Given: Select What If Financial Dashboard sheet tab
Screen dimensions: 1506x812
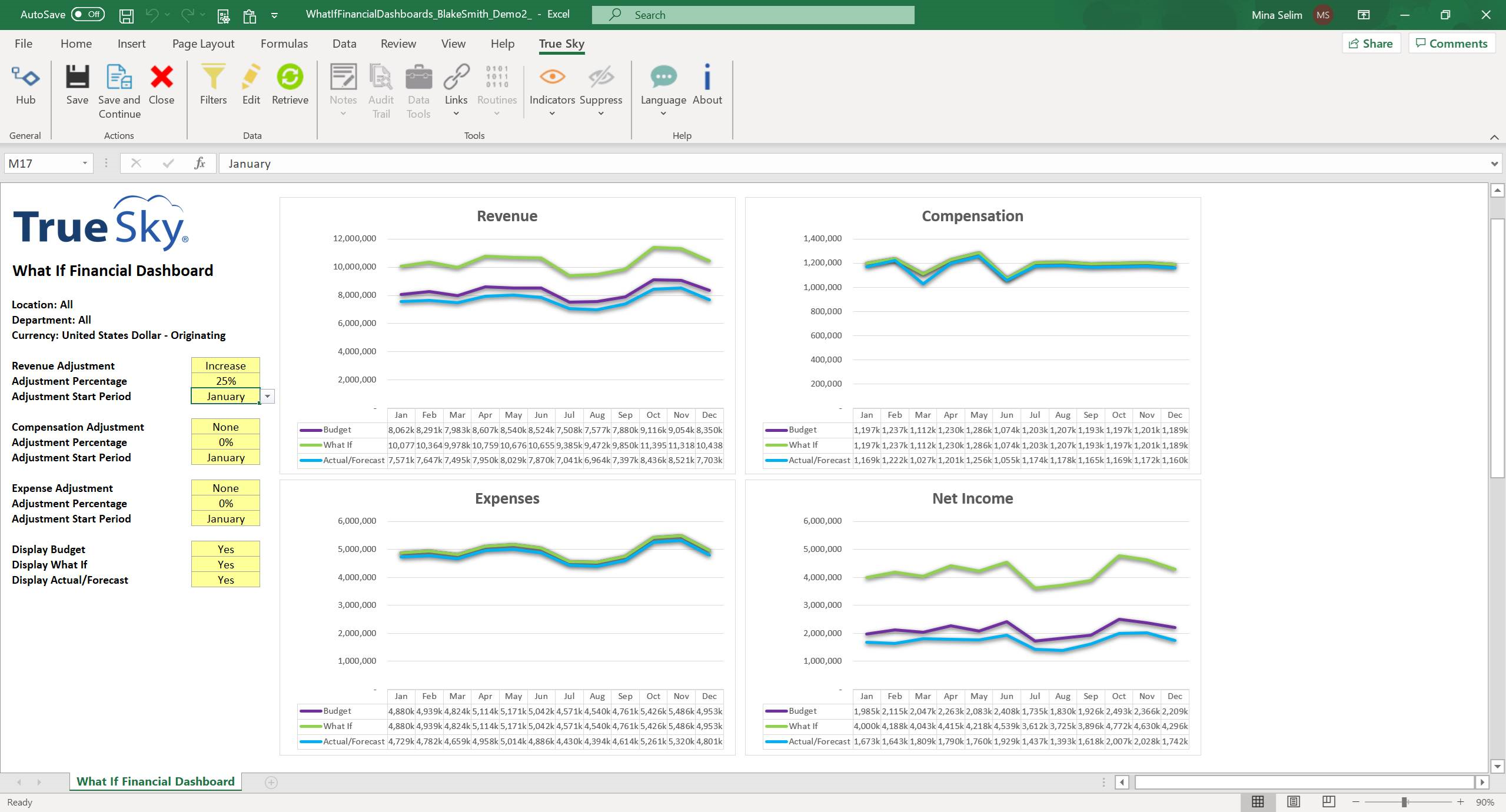Looking at the screenshot, I should pos(155,781).
